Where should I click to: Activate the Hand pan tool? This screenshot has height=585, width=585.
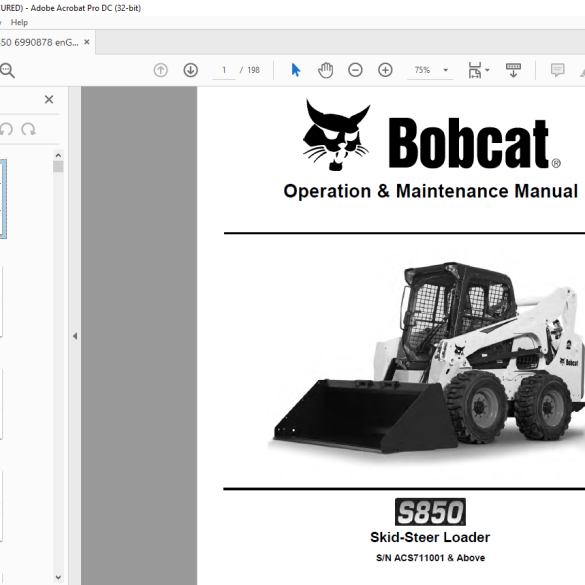[325, 70]
